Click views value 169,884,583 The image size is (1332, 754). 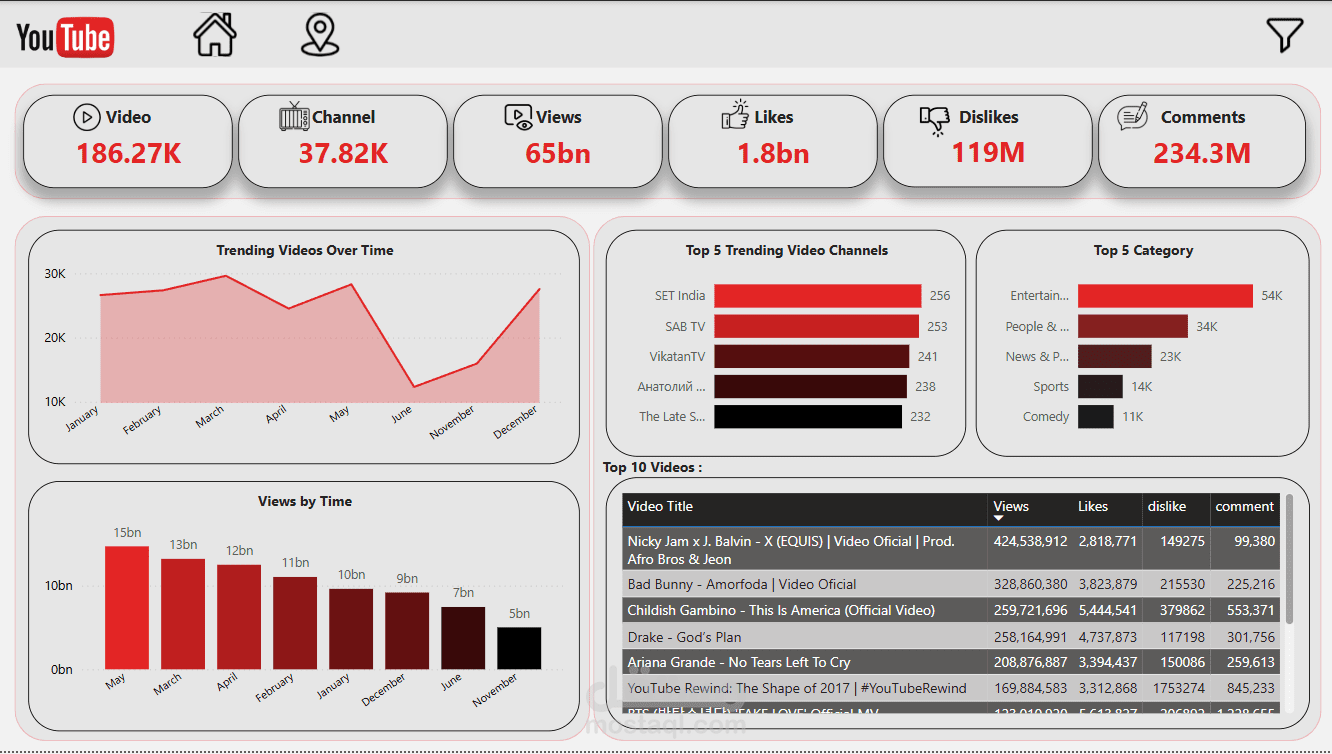(x=1030, y=688)
